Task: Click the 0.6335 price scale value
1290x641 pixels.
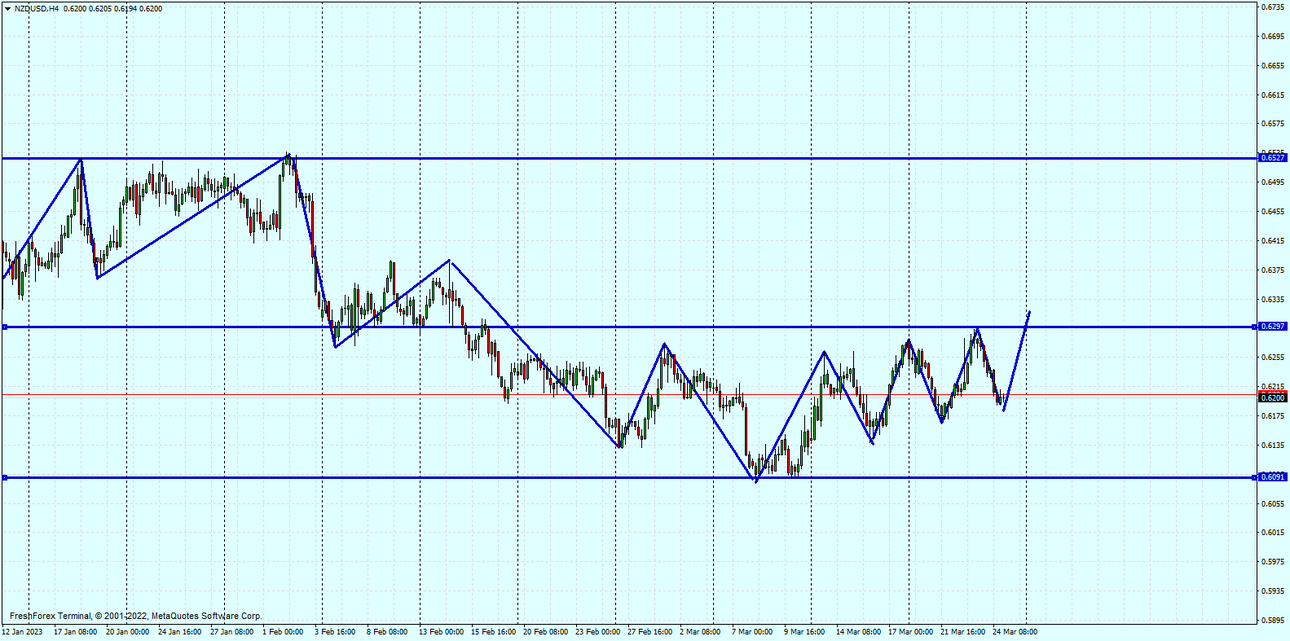Action: 1273,299
